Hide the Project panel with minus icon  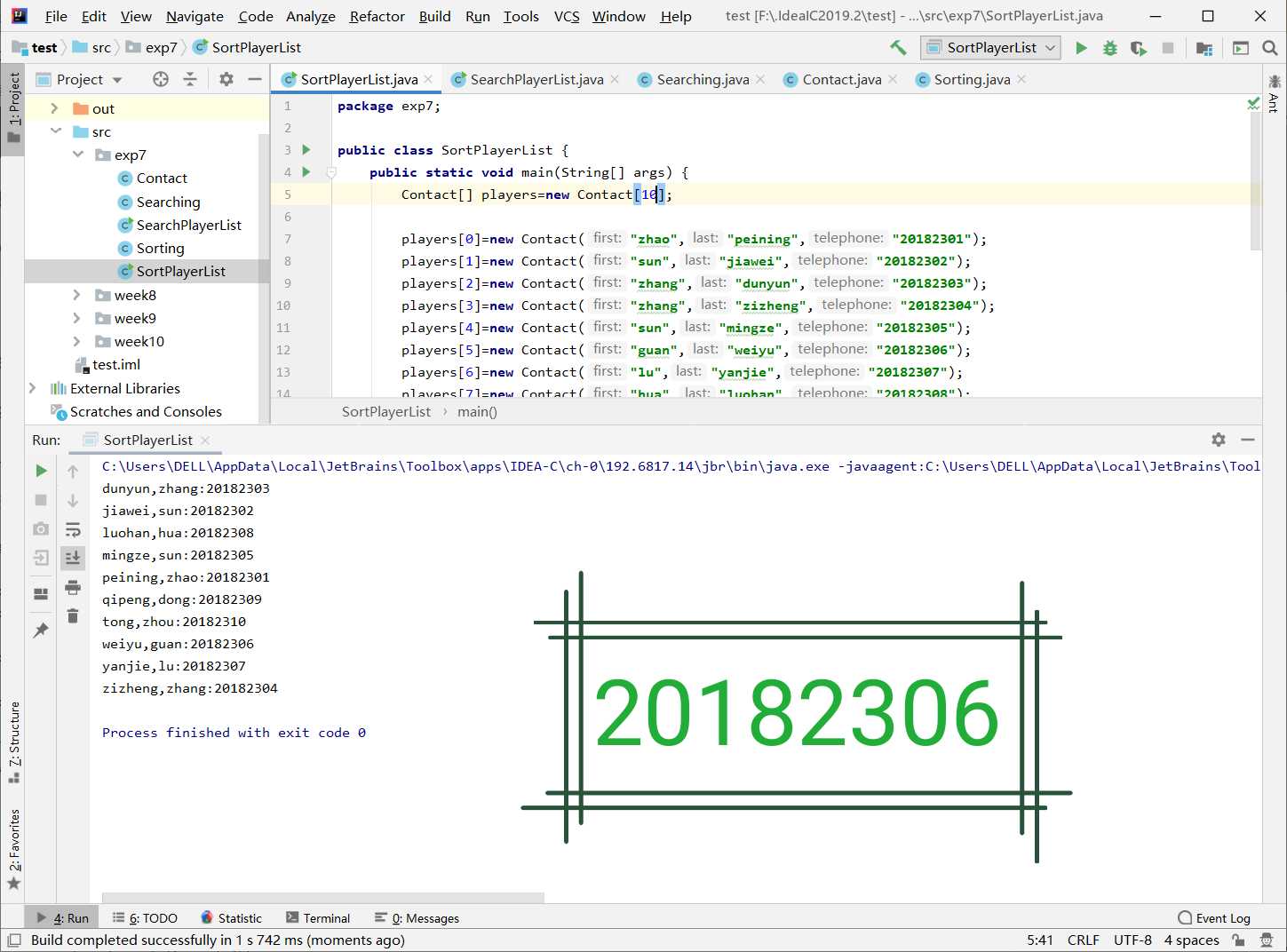pos(255,79)
